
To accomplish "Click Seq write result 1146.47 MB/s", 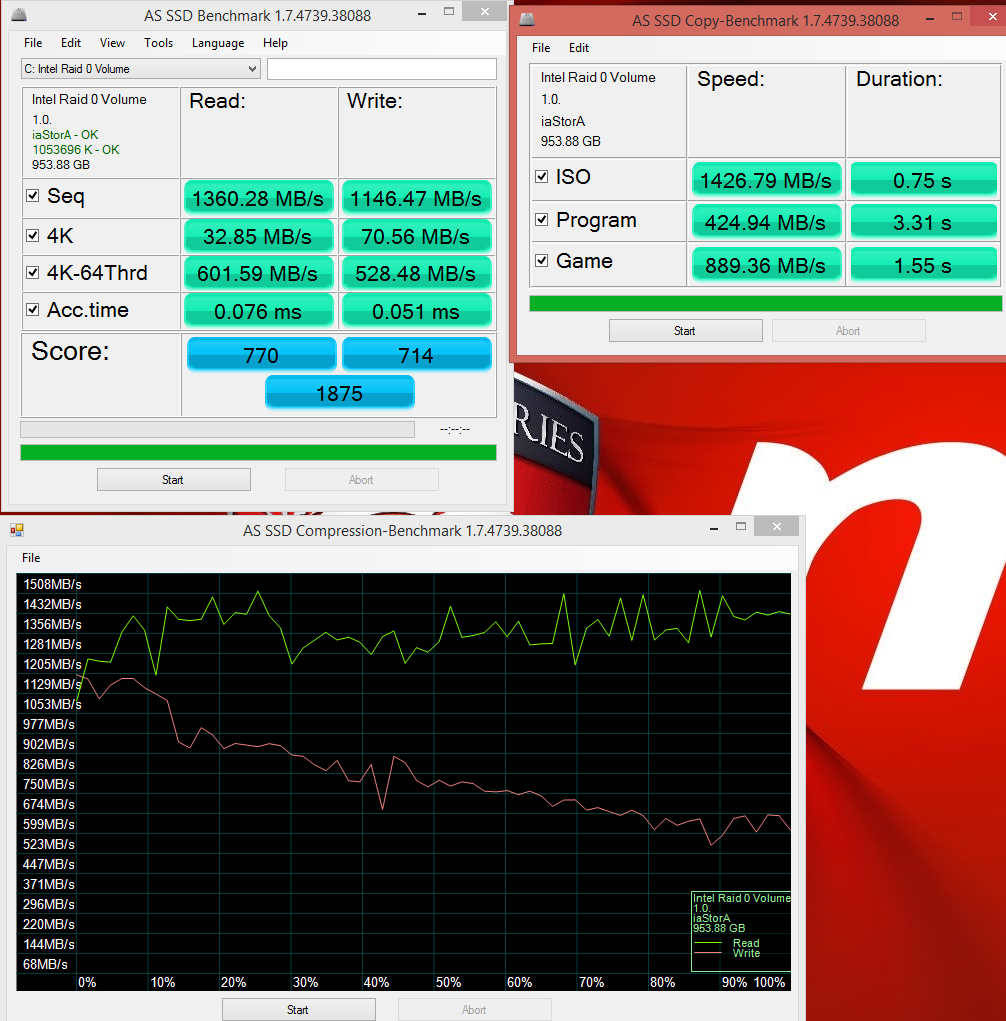I will (416, 198).
